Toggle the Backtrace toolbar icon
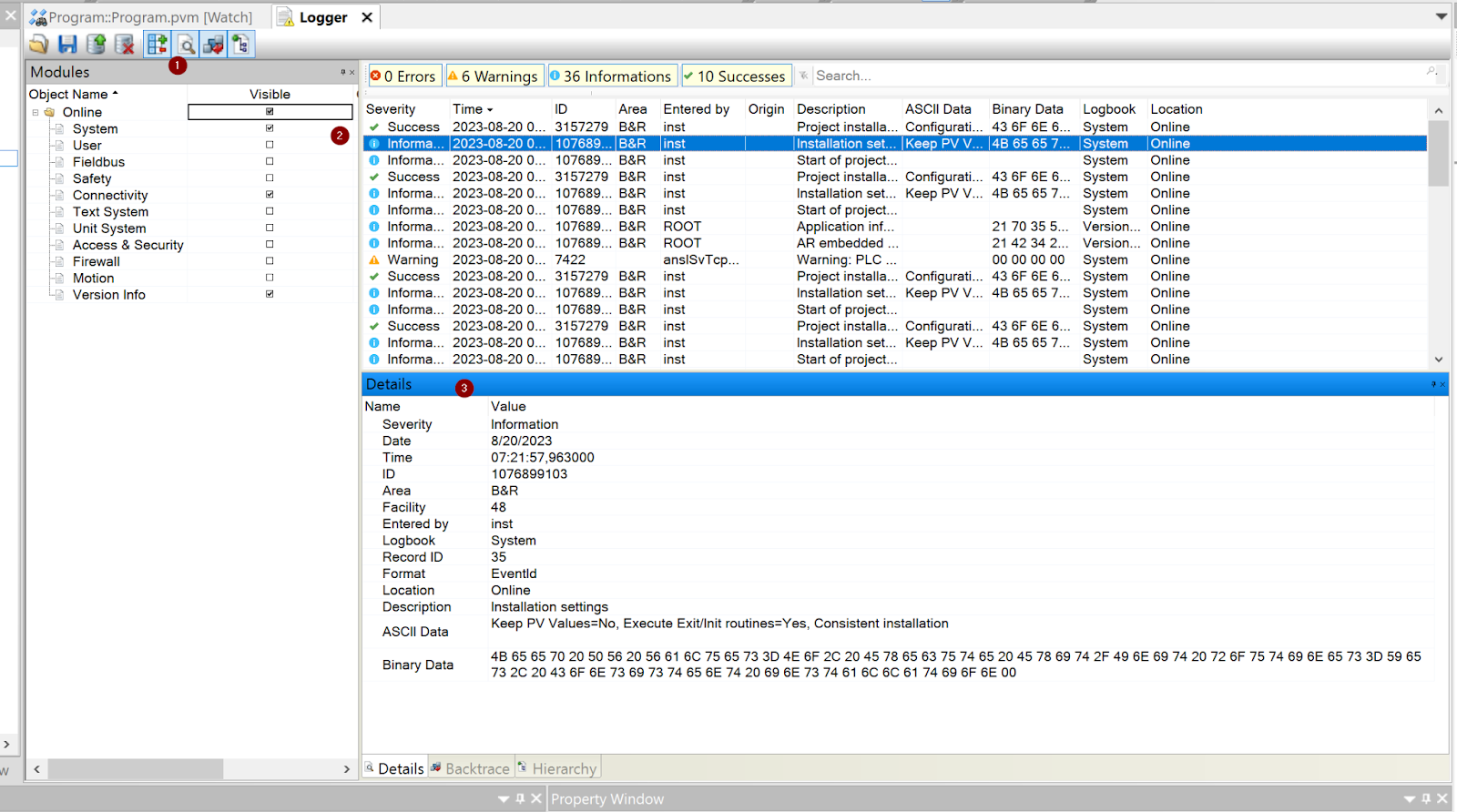The image size is (1457, 812). pos(214,44)
